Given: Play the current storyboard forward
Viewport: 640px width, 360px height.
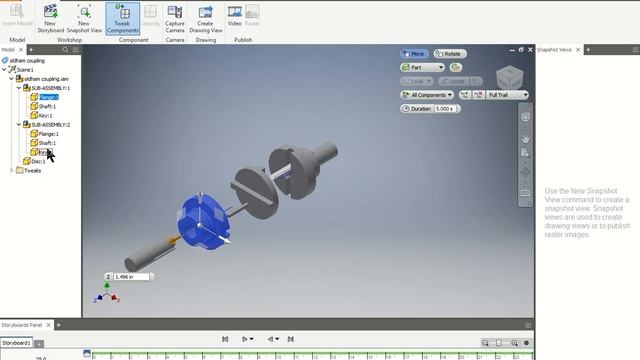Looking at the screenshot, I should [245, 339].
